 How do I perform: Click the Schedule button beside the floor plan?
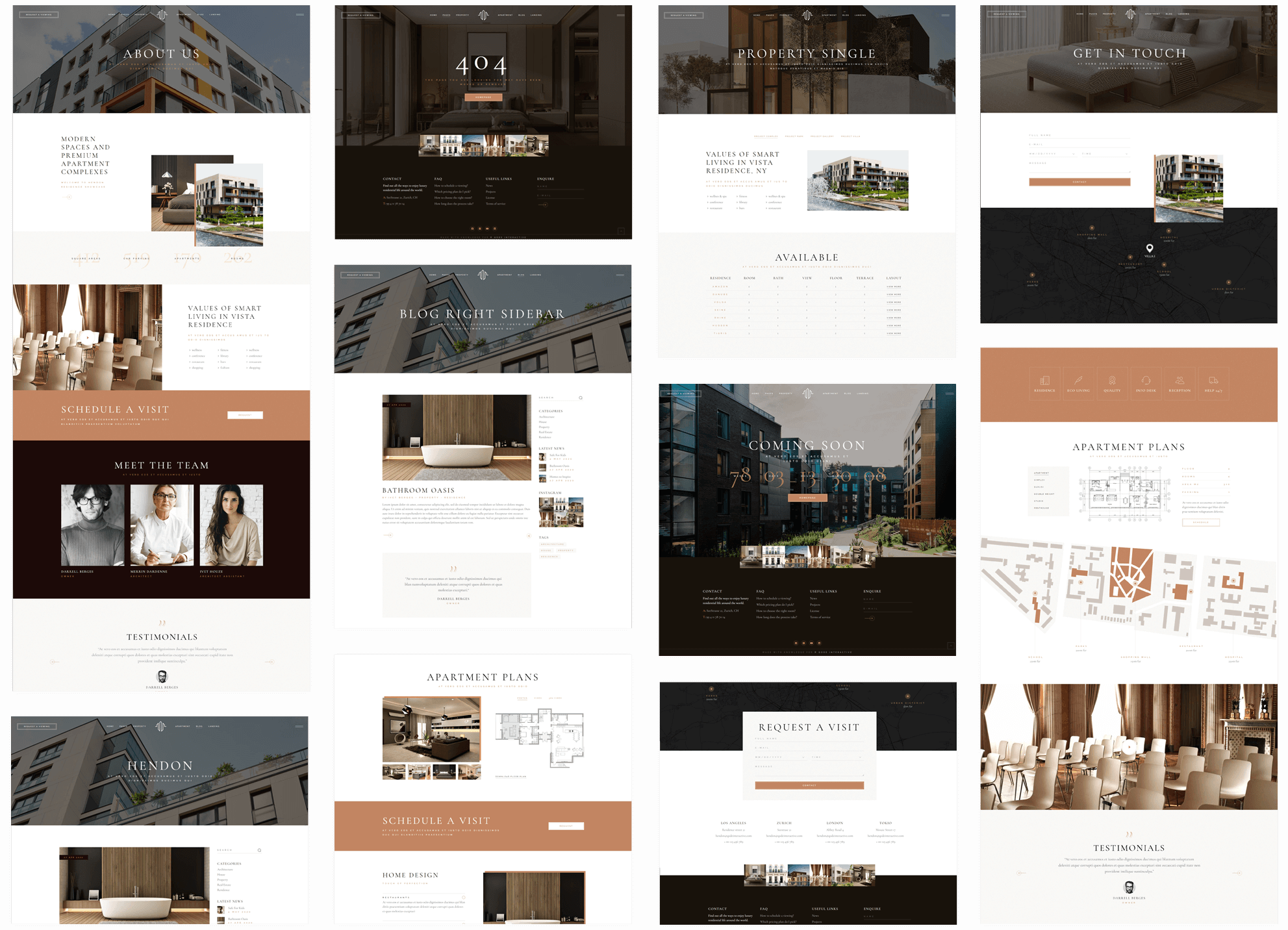click(x=1200, y=522)
